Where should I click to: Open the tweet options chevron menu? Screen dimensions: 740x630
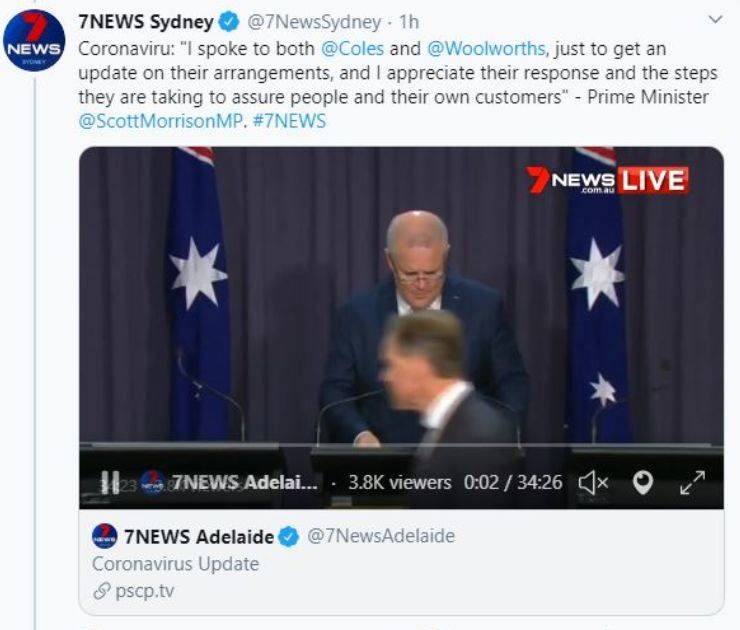pos(715,20)
